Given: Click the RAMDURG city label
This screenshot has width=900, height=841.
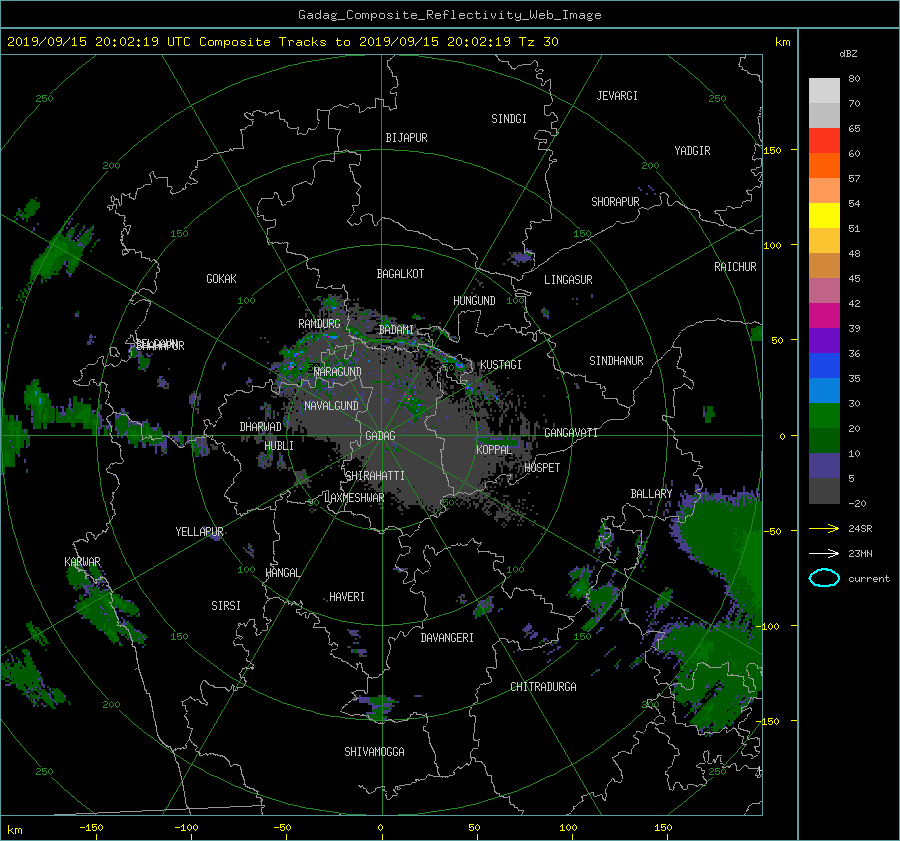Looking at the screenshot, I should pyautogui.click(x=319, y=324).
